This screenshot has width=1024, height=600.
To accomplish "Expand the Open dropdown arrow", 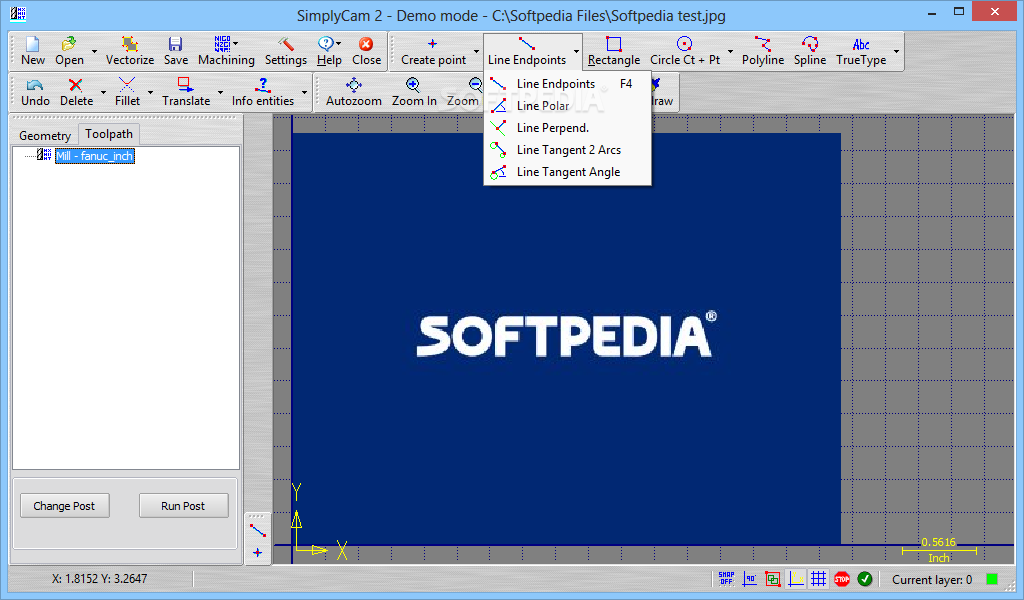I will [94, 52].
